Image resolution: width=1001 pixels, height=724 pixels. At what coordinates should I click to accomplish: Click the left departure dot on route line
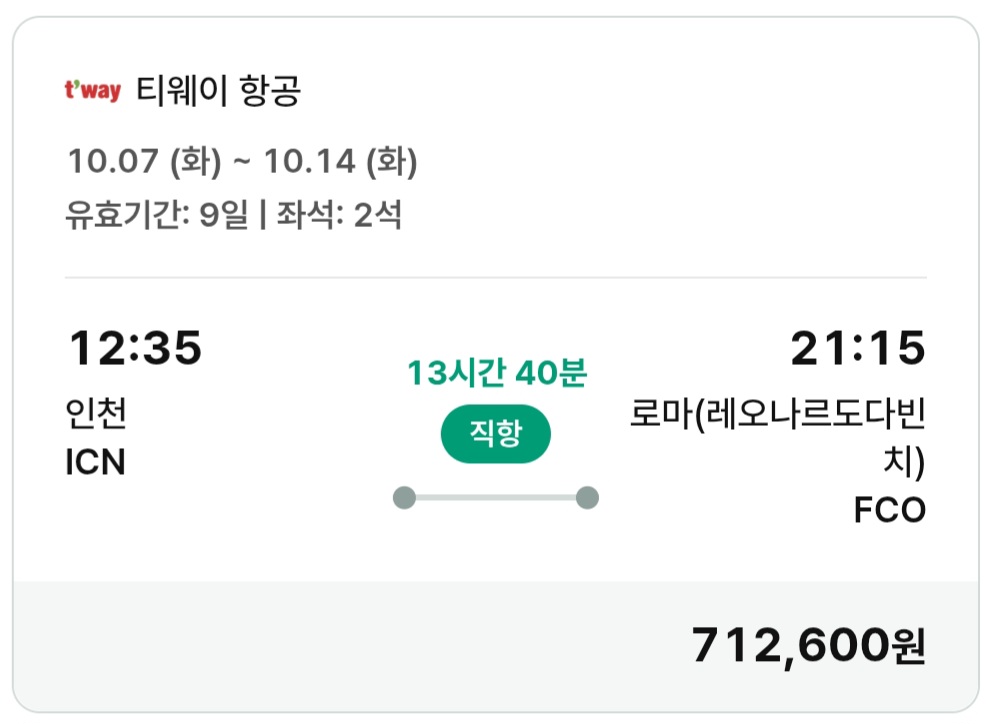pos(404,497)
